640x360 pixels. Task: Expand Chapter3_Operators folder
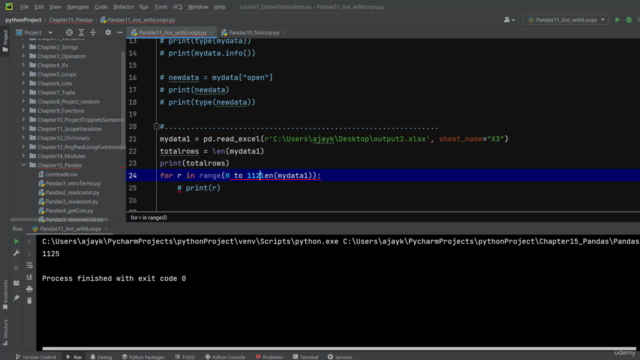coord(23,56)
